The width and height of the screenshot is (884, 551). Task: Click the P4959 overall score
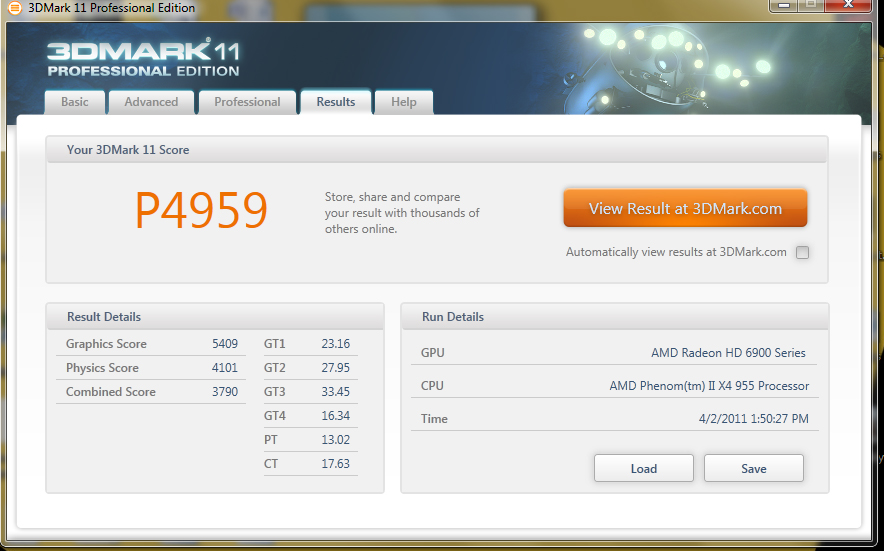pos(201,210)
